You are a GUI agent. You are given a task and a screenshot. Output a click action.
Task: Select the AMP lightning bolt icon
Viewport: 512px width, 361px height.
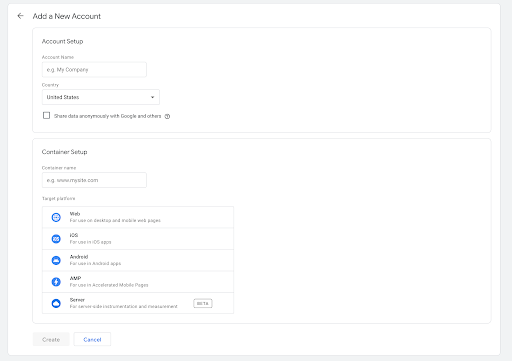click(x=56, y=282)
